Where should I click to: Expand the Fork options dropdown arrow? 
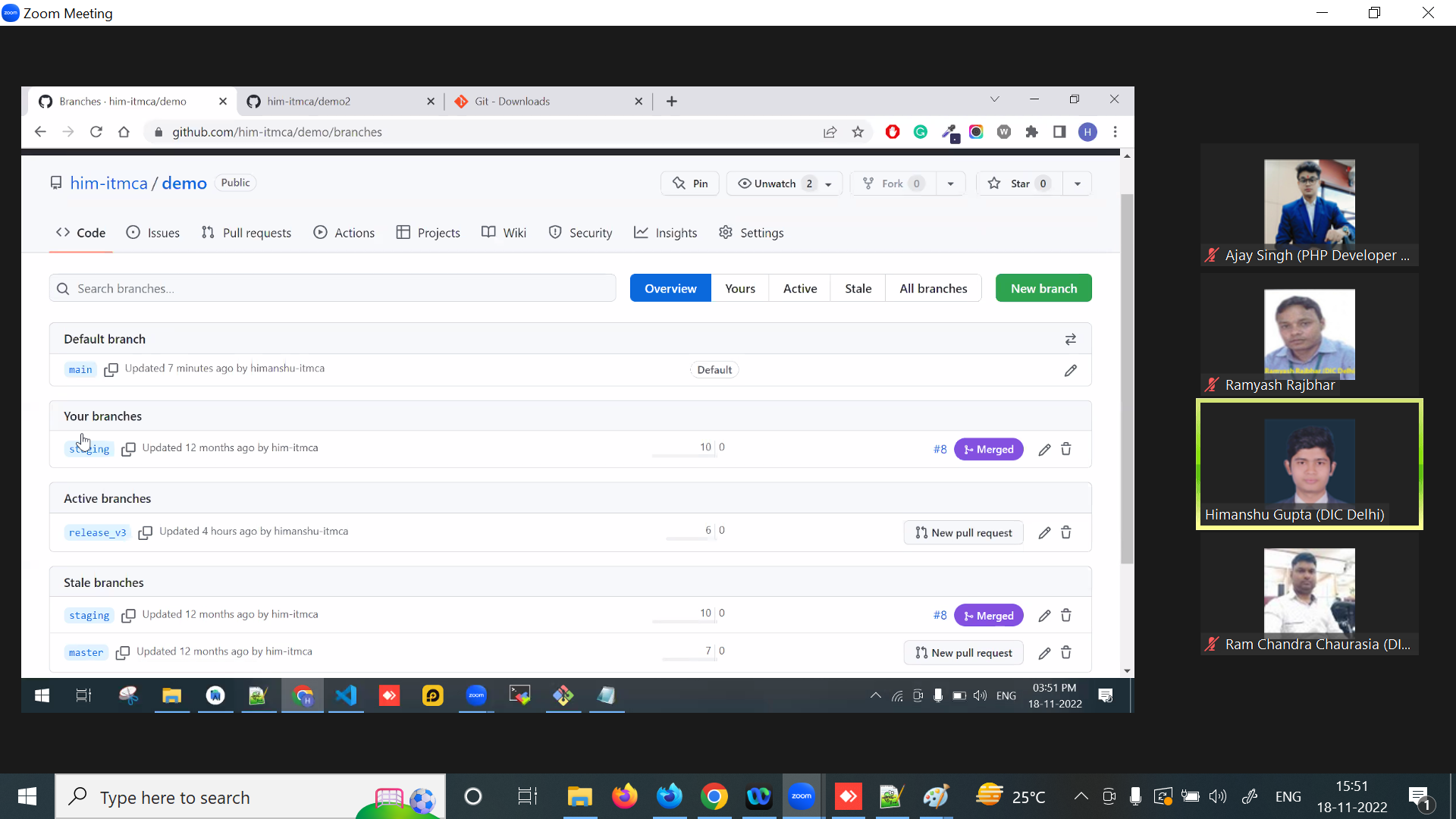pyautogui.click(x=950, y=184)
